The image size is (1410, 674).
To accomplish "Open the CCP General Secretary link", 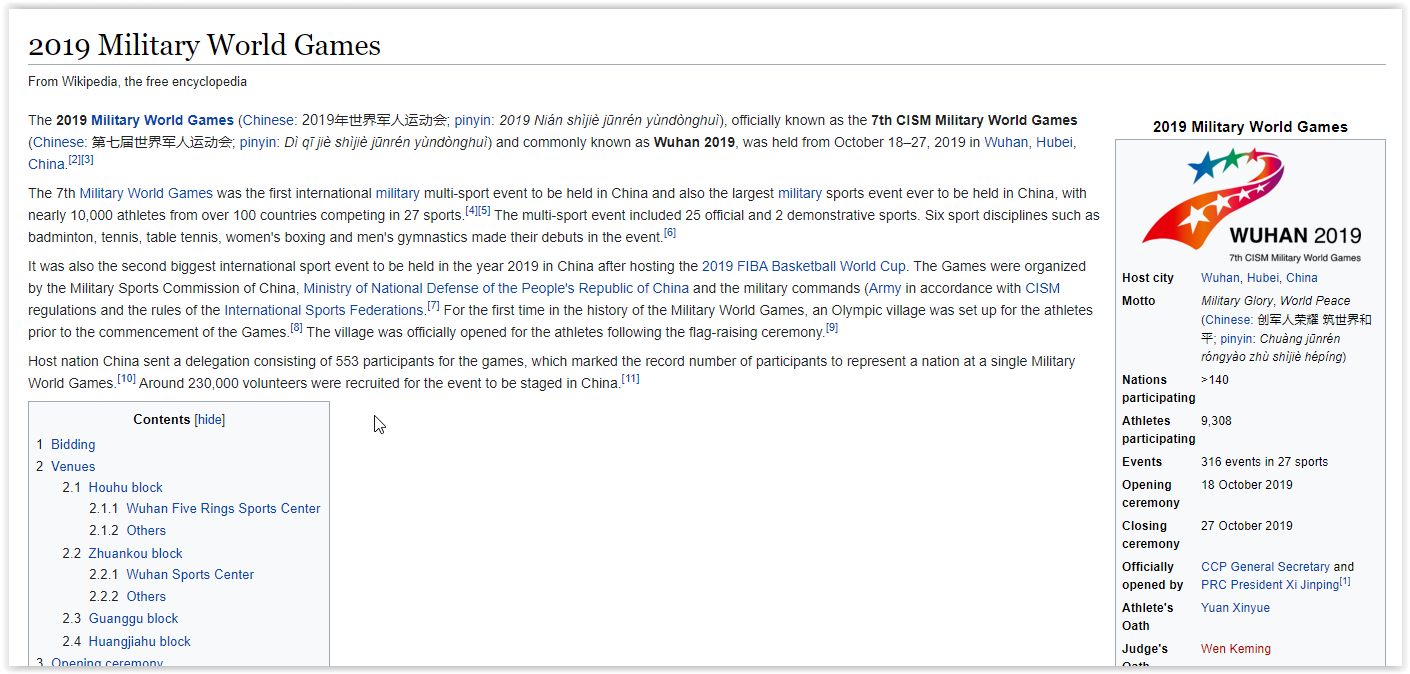I will (1265, 567).
